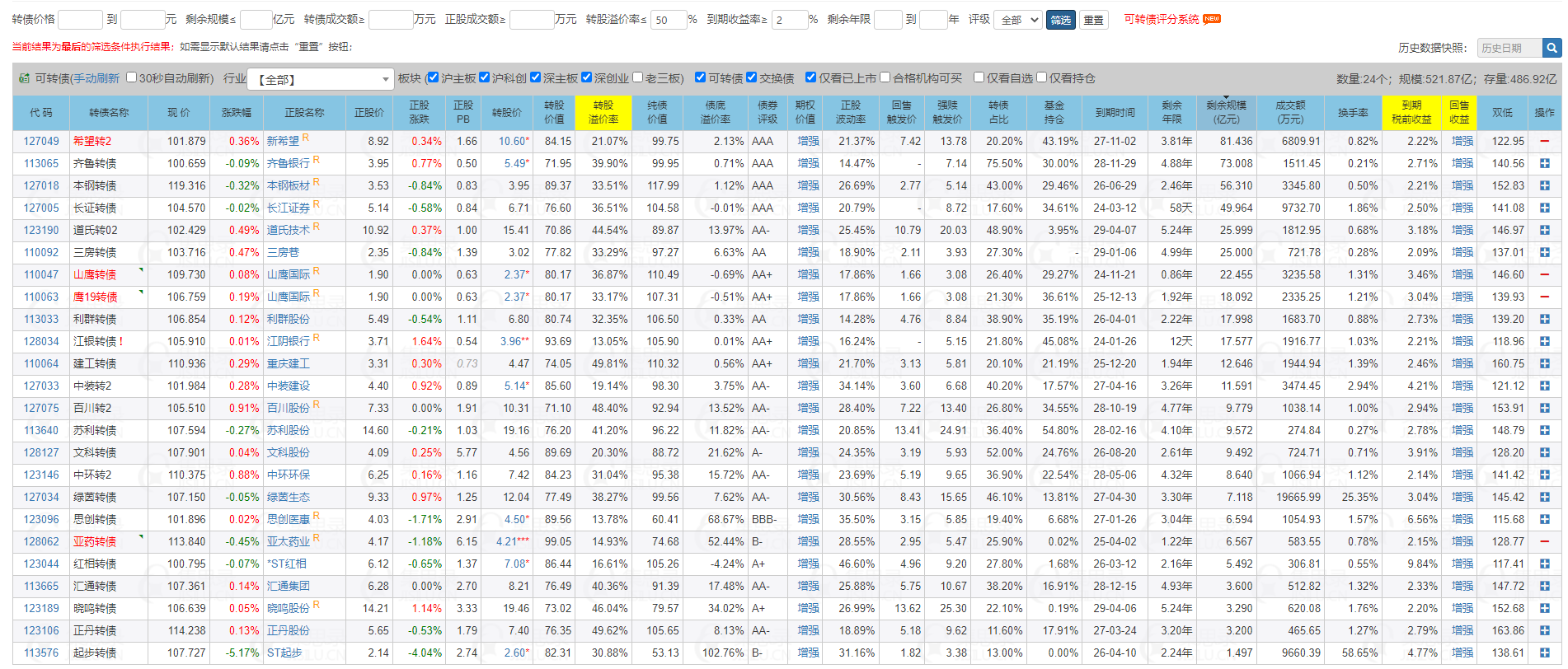
Task: Click plus icon in 绿茵转债 row
Action: pos(1544,498)
